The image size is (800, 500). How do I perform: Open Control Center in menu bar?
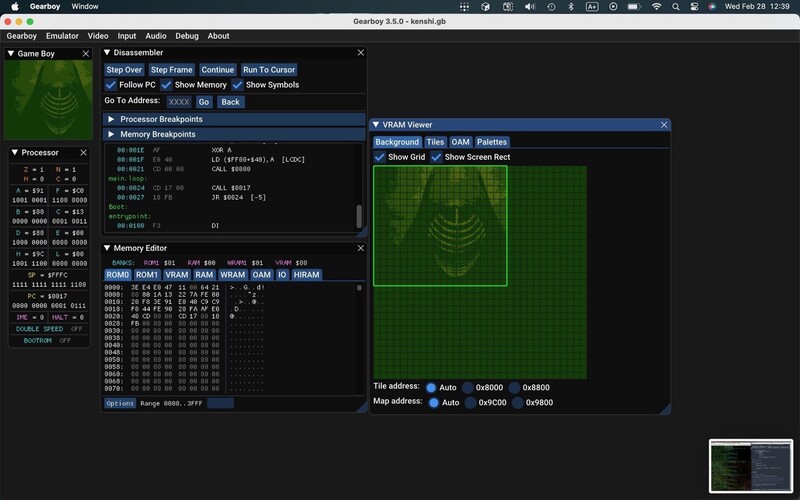tap(694, 7)
